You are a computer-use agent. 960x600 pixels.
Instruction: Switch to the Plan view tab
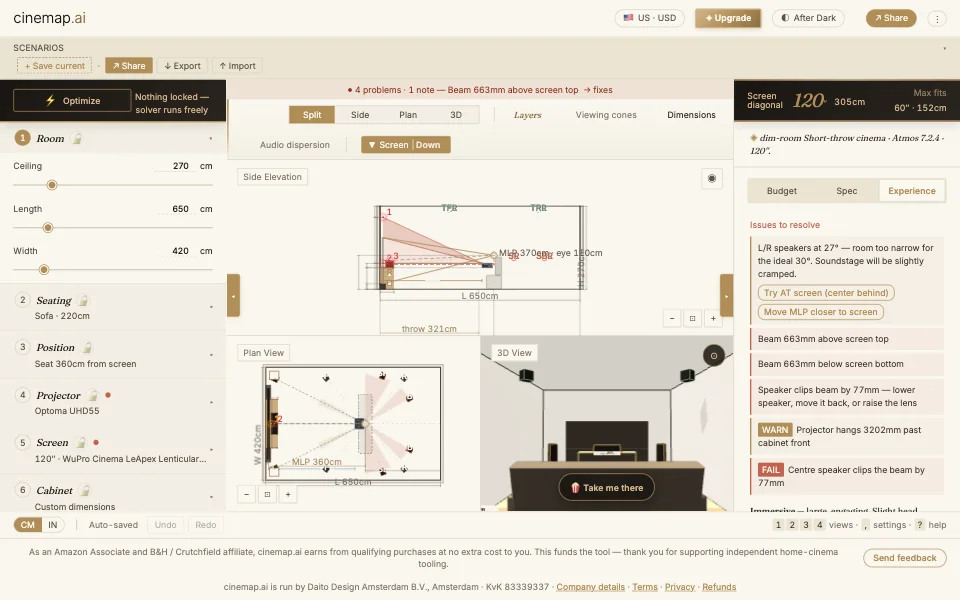[408, 115]
